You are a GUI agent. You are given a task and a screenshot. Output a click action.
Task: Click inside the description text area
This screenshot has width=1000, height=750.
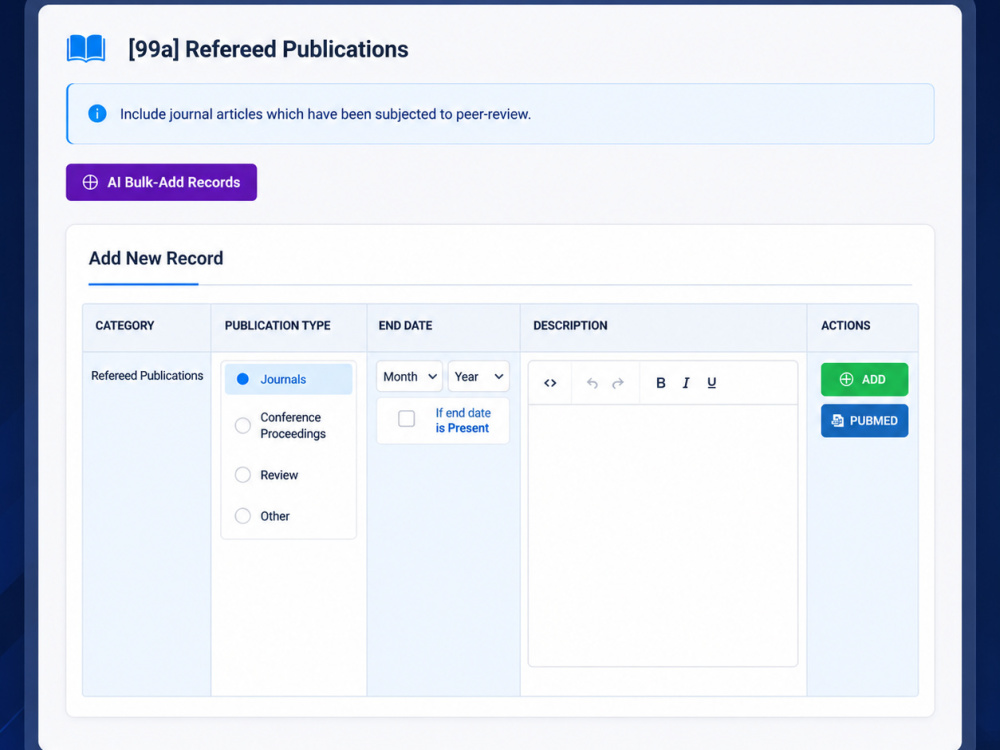(x=663, y=535)
